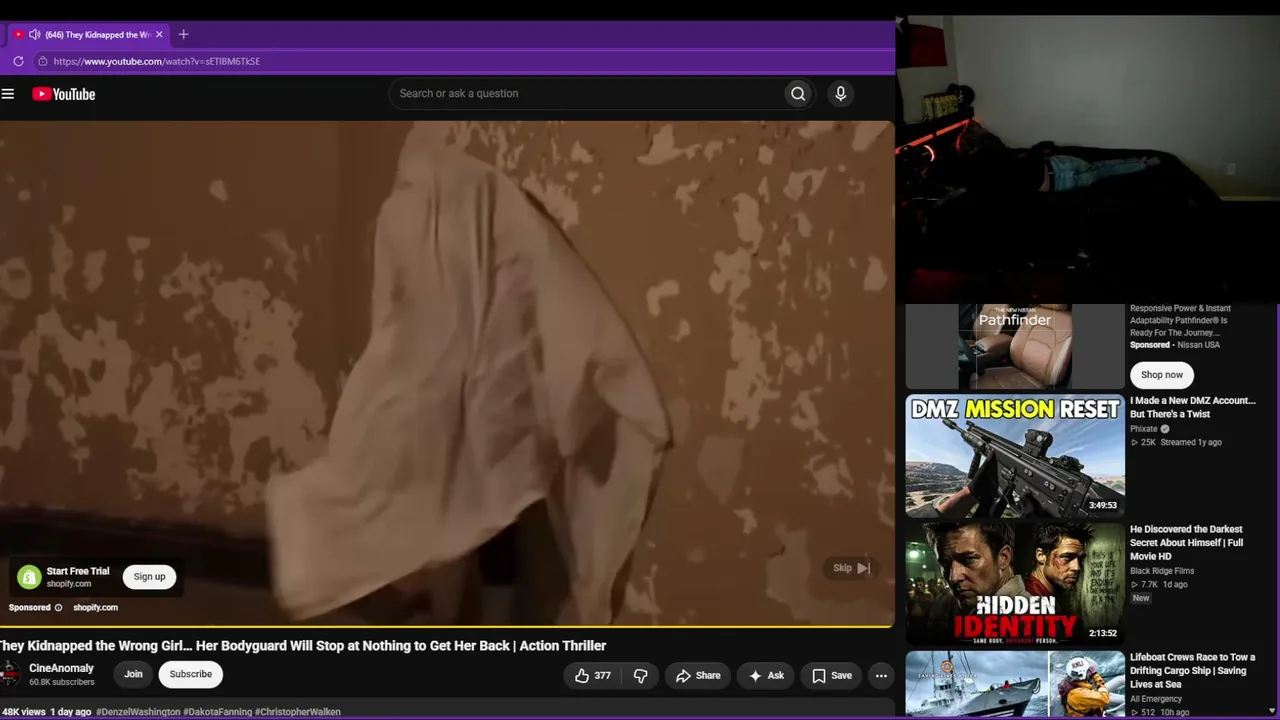
Task: Open the 'DMZ Mission Reset' video thumbnail
Action: tap(1015, 456)
